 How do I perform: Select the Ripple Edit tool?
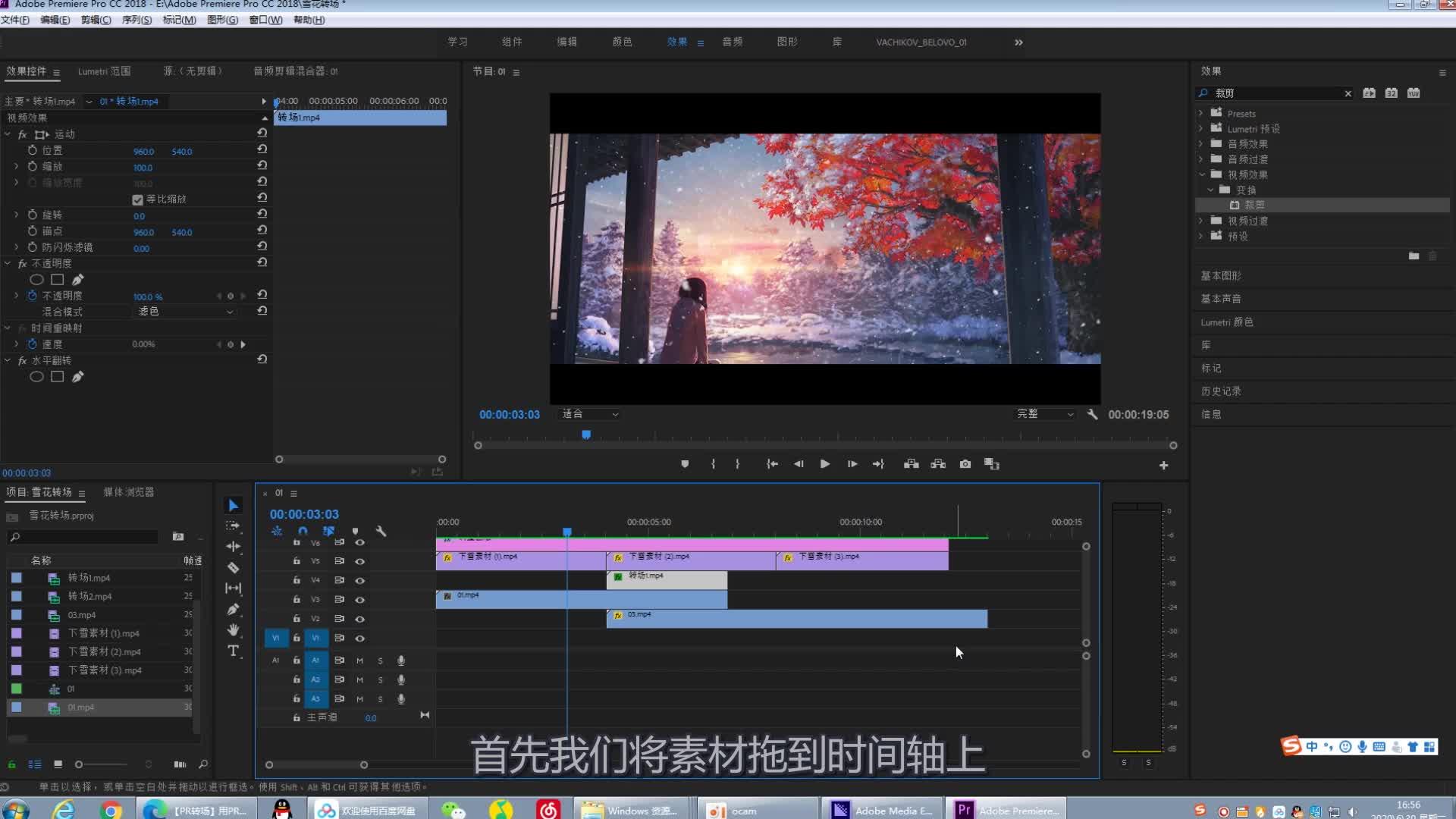pos(233,546)
